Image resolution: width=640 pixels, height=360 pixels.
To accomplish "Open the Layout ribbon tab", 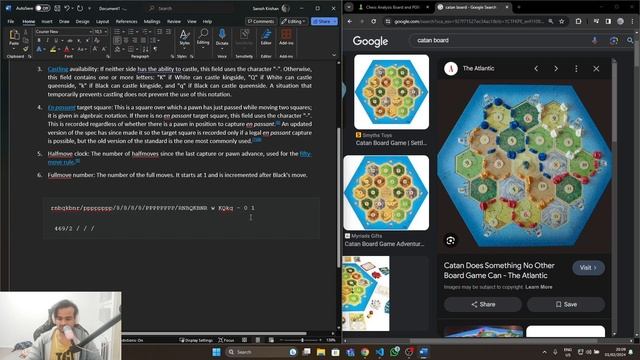I will coord(102,21).
